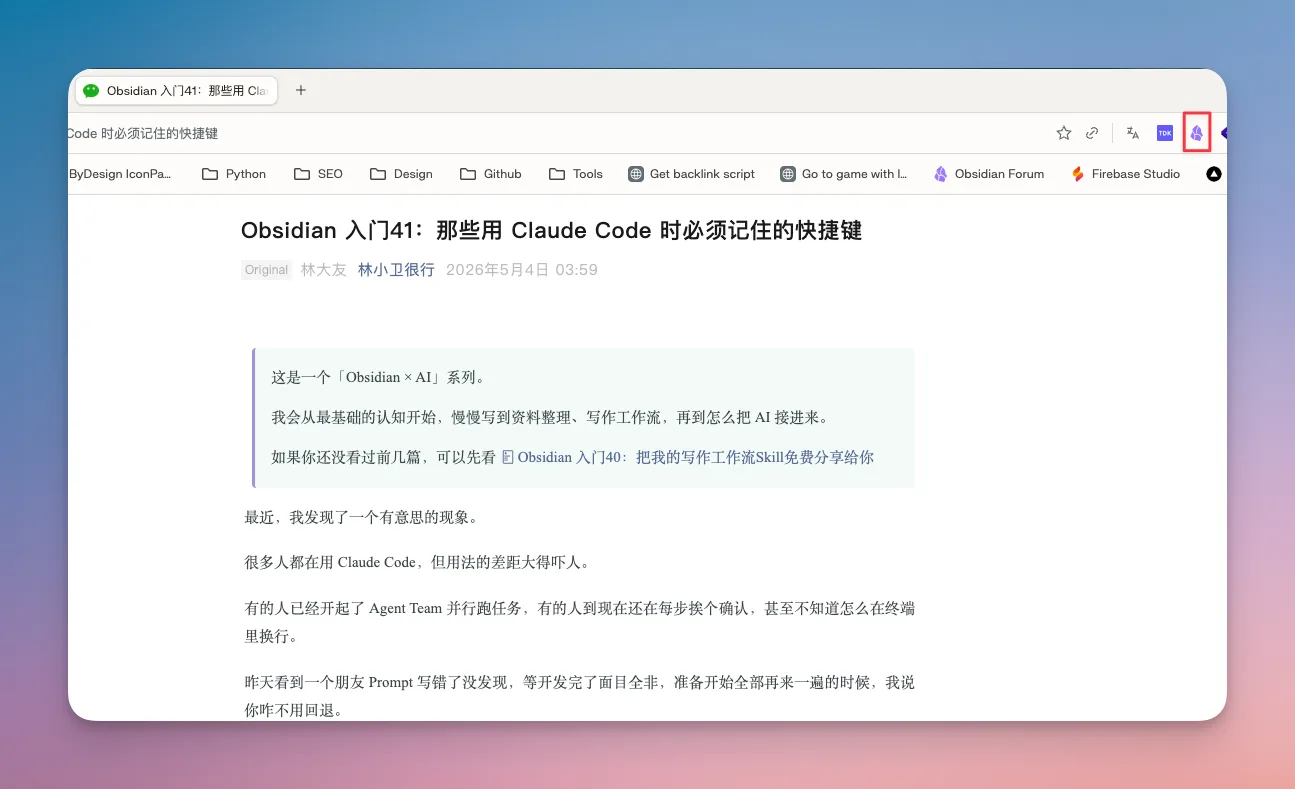The width and height of the screenshot is (1295, 789).
Task: Open the Github bookmarks folder
Action: tap(491, 174)
